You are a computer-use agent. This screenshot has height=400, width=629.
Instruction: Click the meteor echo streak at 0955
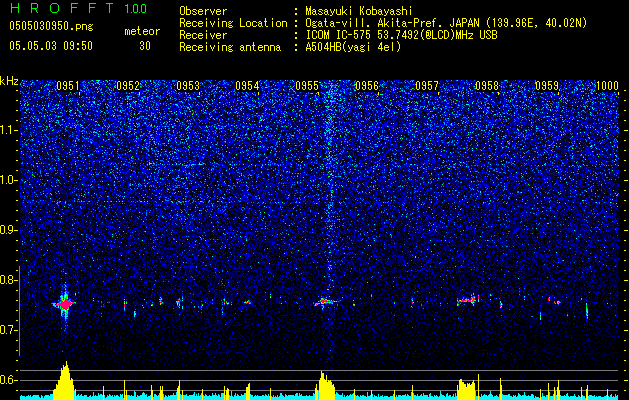coord(326,301)
